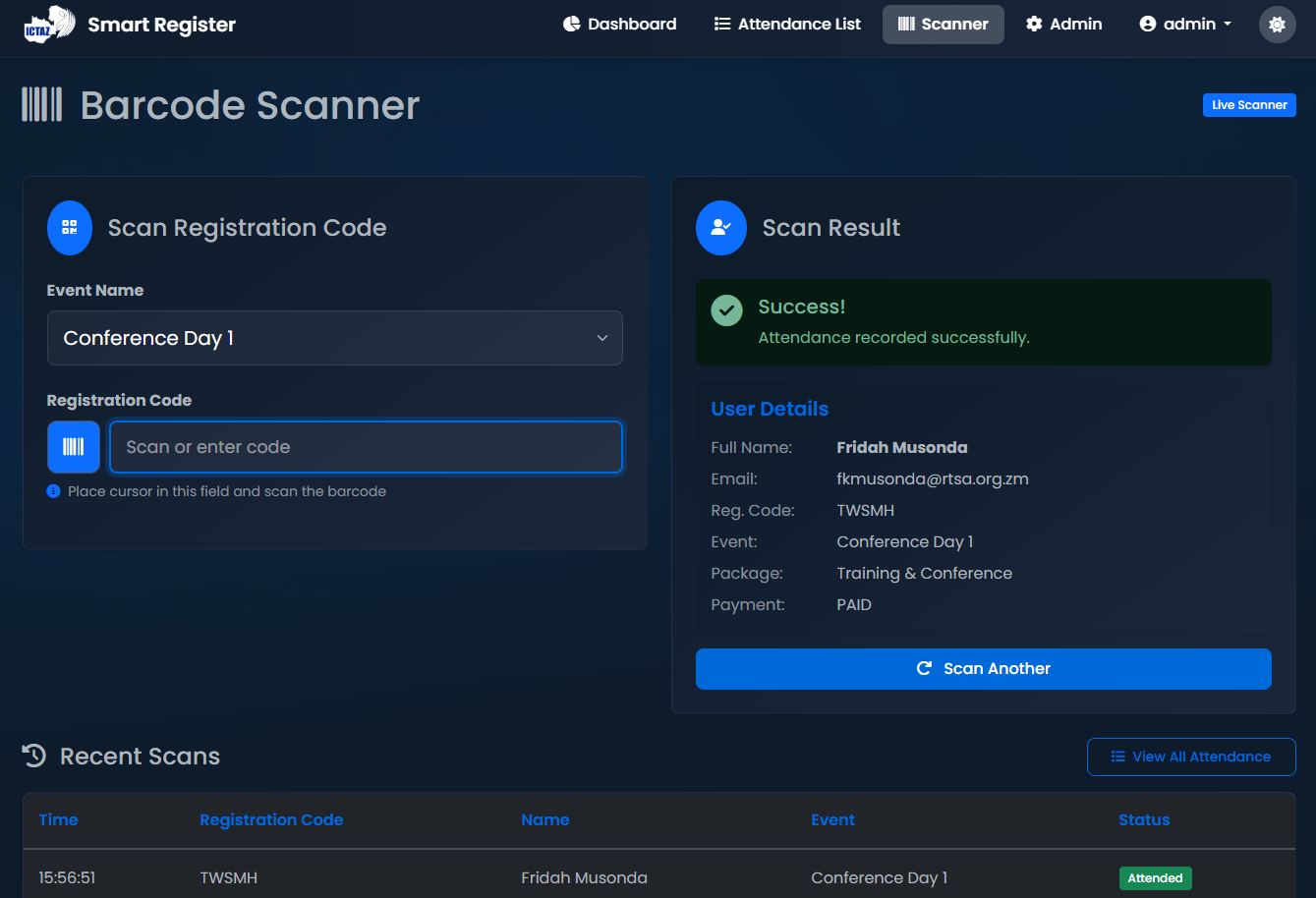Viewport: 1316px width, 898px height.
Task: Click the large barcode icon beside the page title
Action: coord(42,104)
